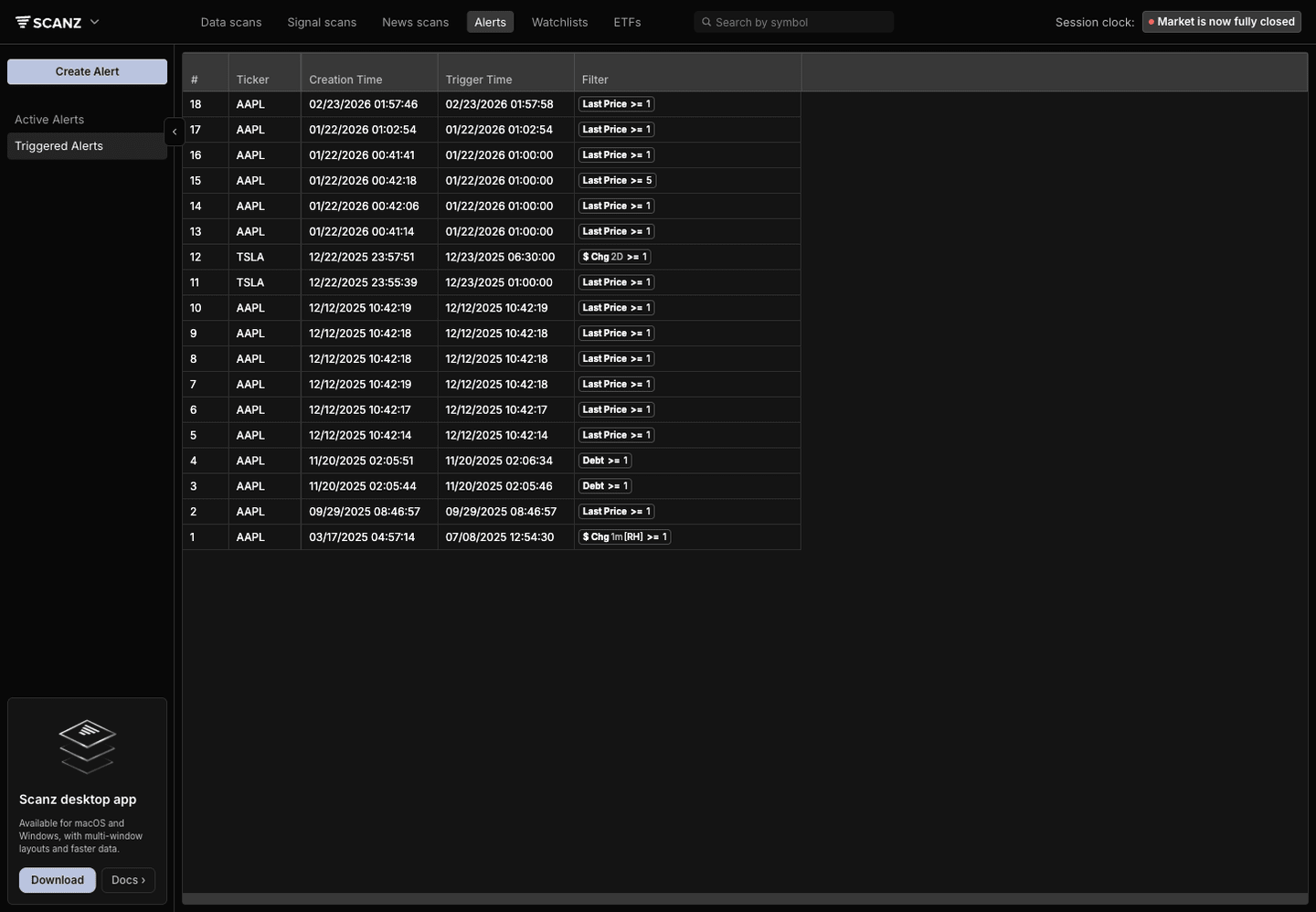Screen dimensions: 1316x912
Task: Select the Alerts tab
Action: (490, 22)
